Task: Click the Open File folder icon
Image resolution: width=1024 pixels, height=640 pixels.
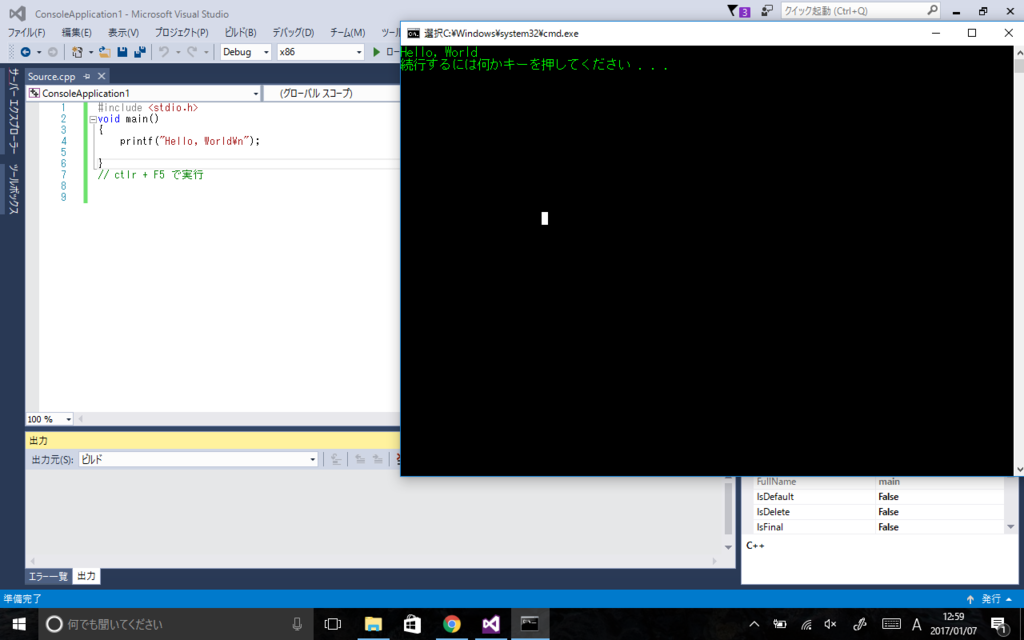Action: [x=104, y=52]
